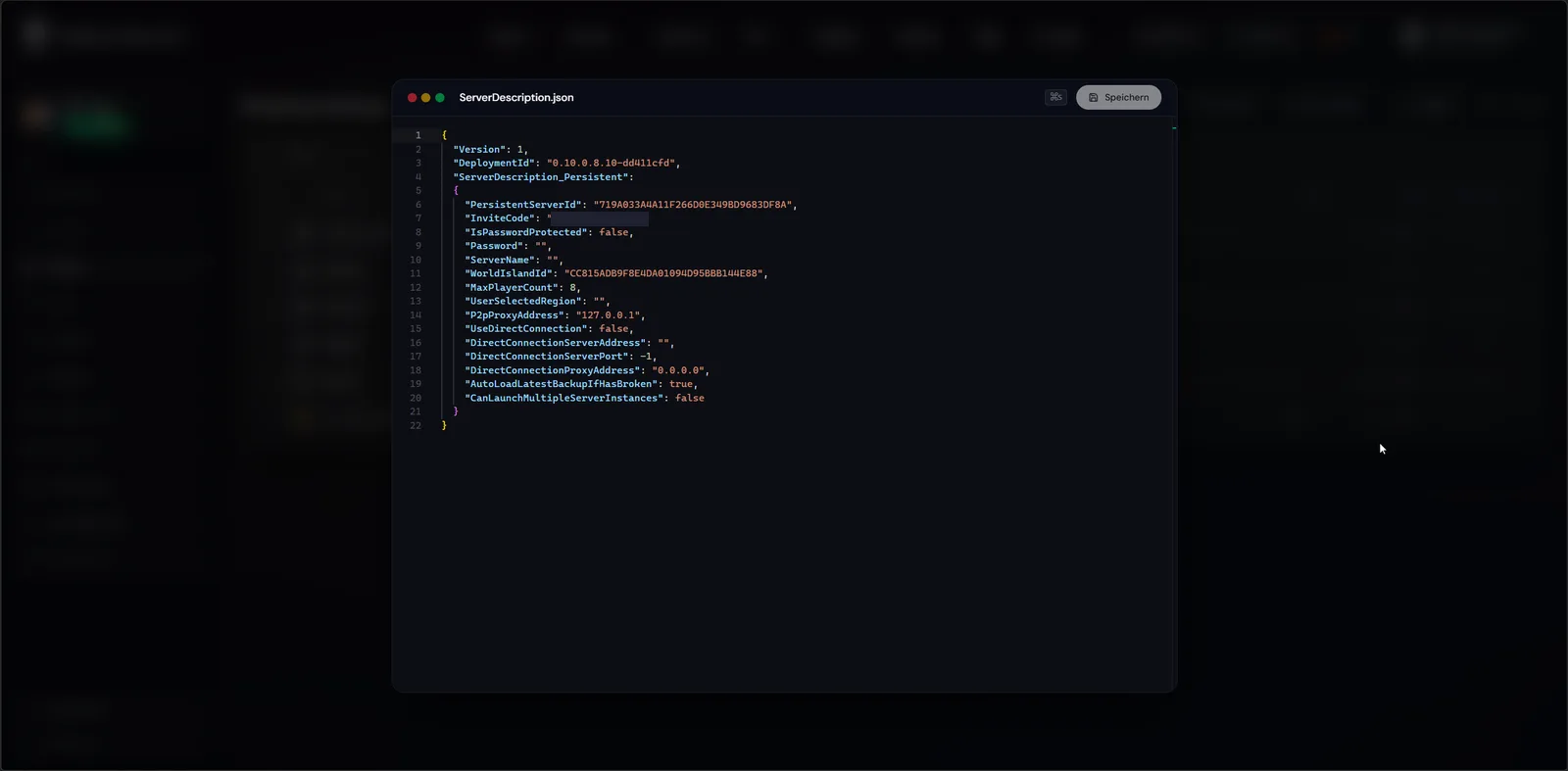Click the DirectConnectionProxyAddress value "0.0.0.0"
The width and height of the screenshot is (1568, 771).
tap(678, 370)
